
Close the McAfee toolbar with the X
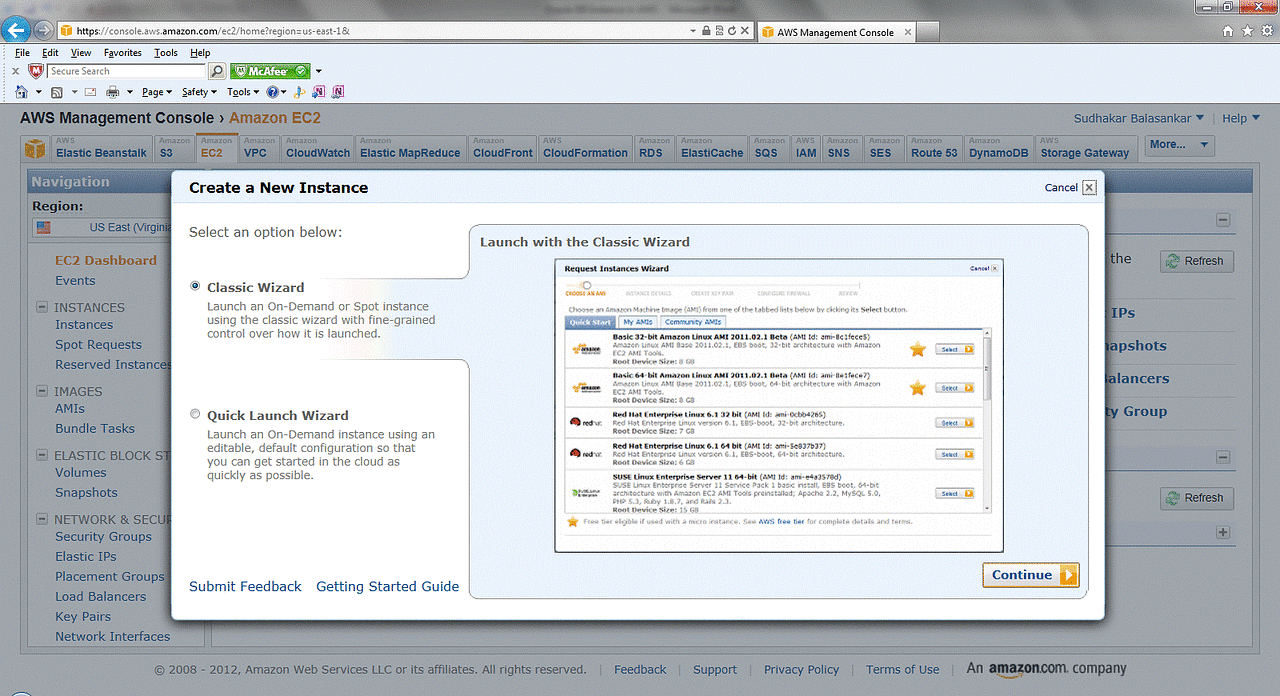tap(15, 71)
